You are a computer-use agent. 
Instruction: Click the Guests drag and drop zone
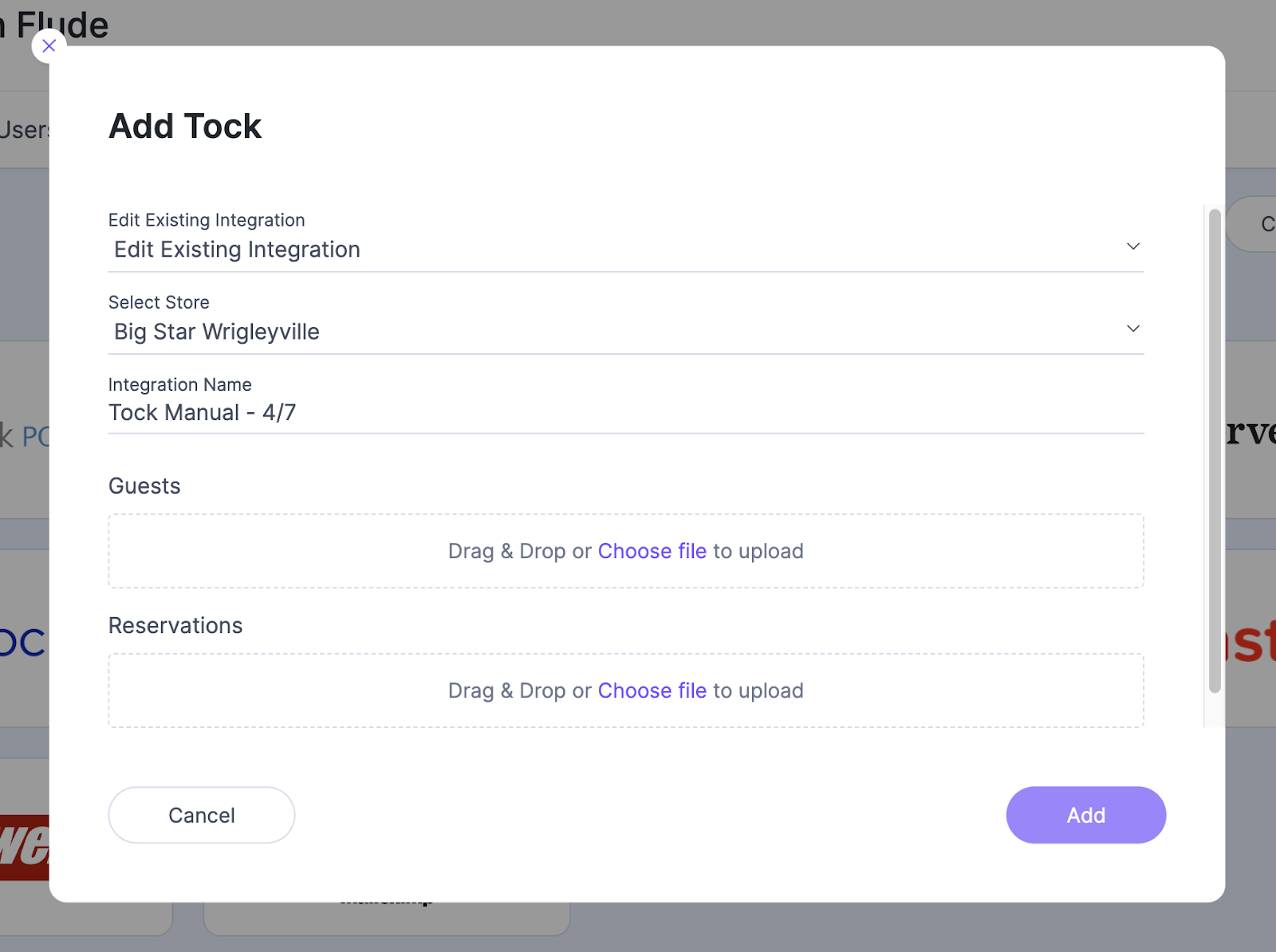[x=626, y=551]
